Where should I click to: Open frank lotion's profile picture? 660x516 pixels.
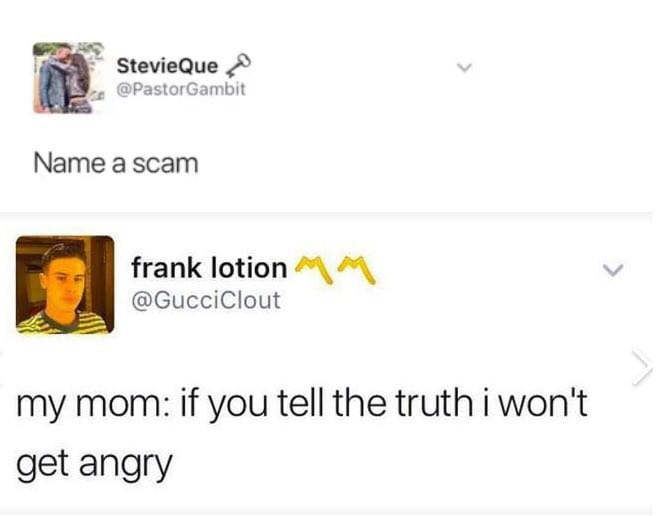click(65, 285)
